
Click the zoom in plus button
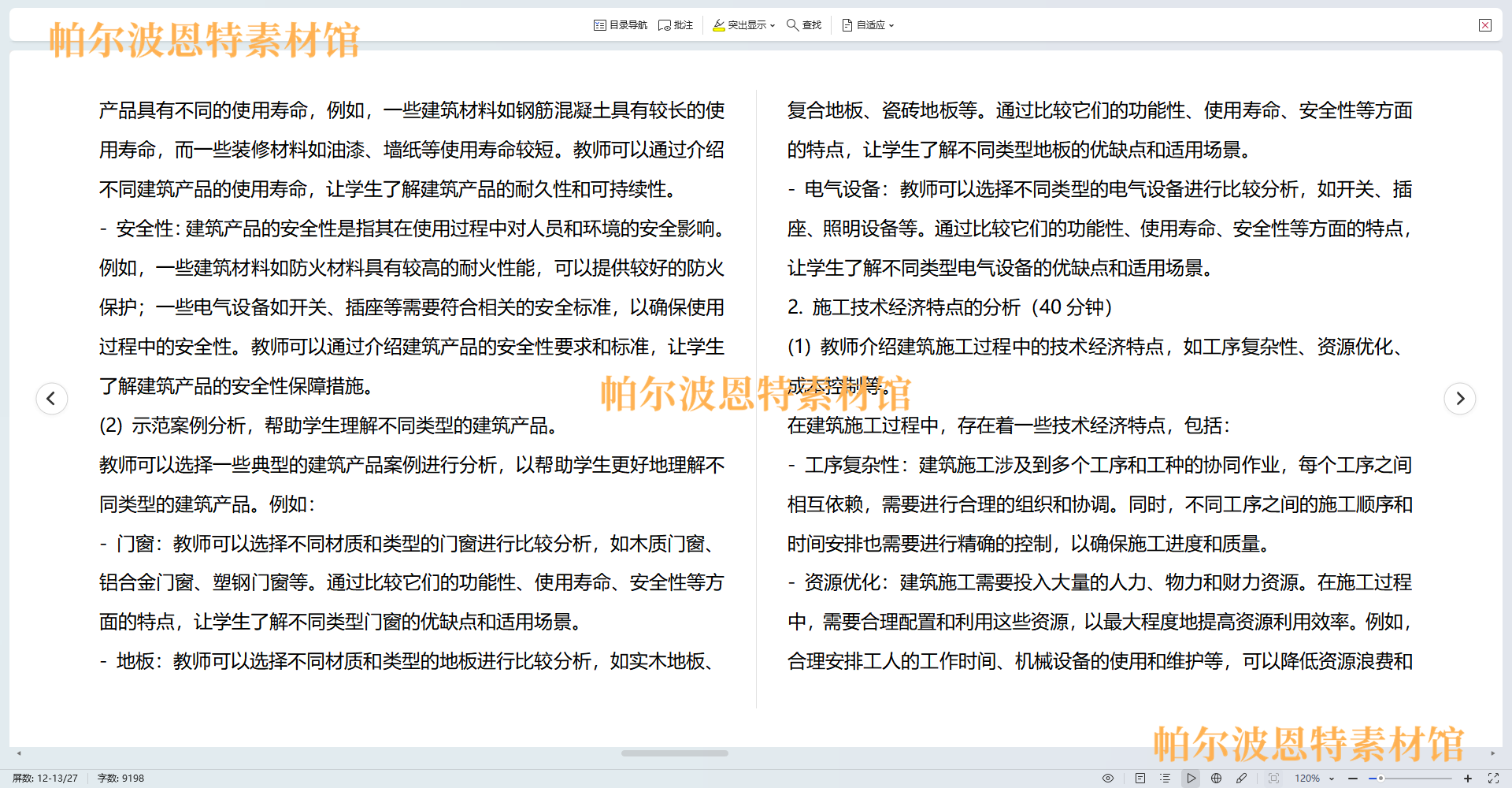1468,778
